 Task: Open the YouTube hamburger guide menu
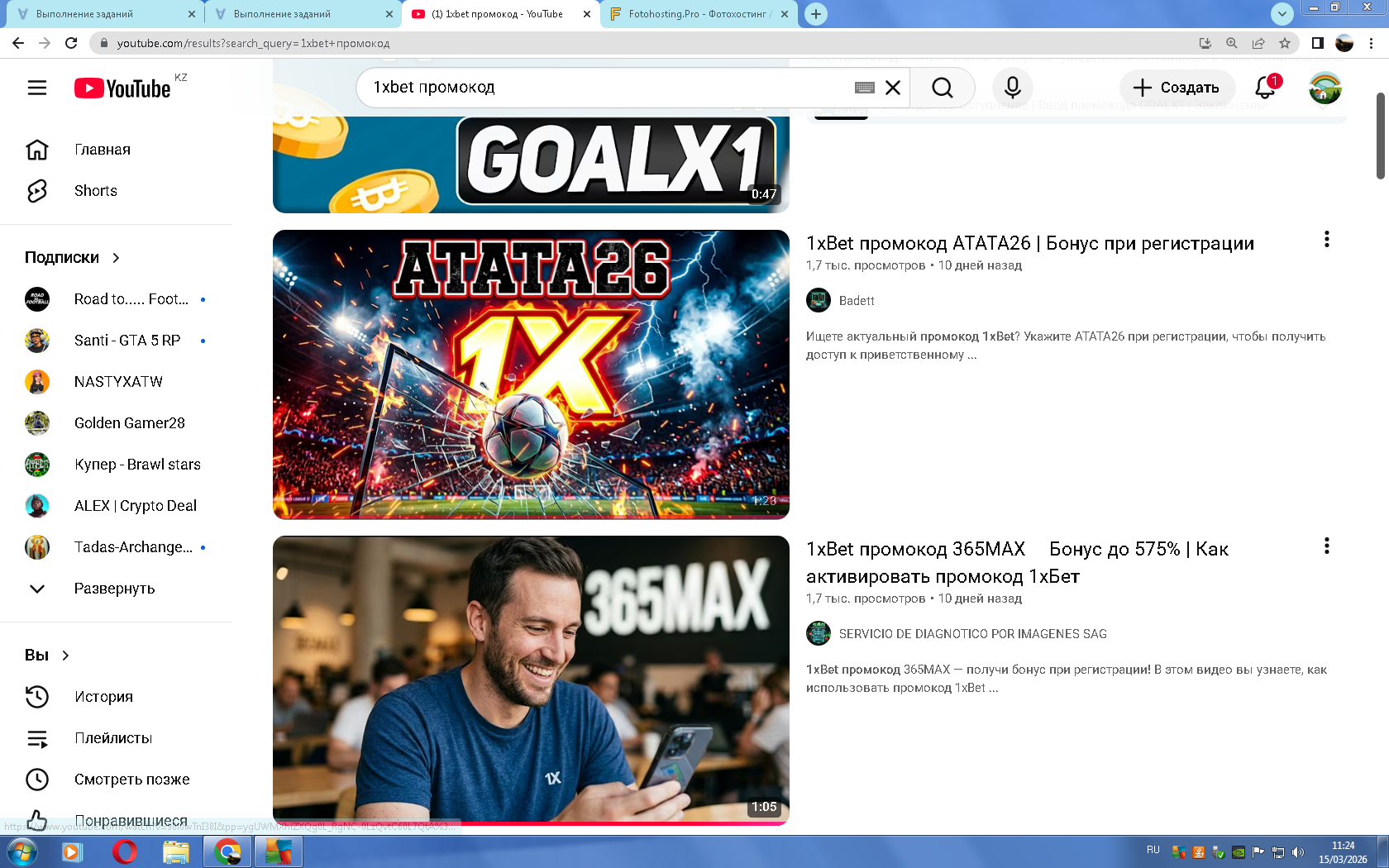point(37,88)
